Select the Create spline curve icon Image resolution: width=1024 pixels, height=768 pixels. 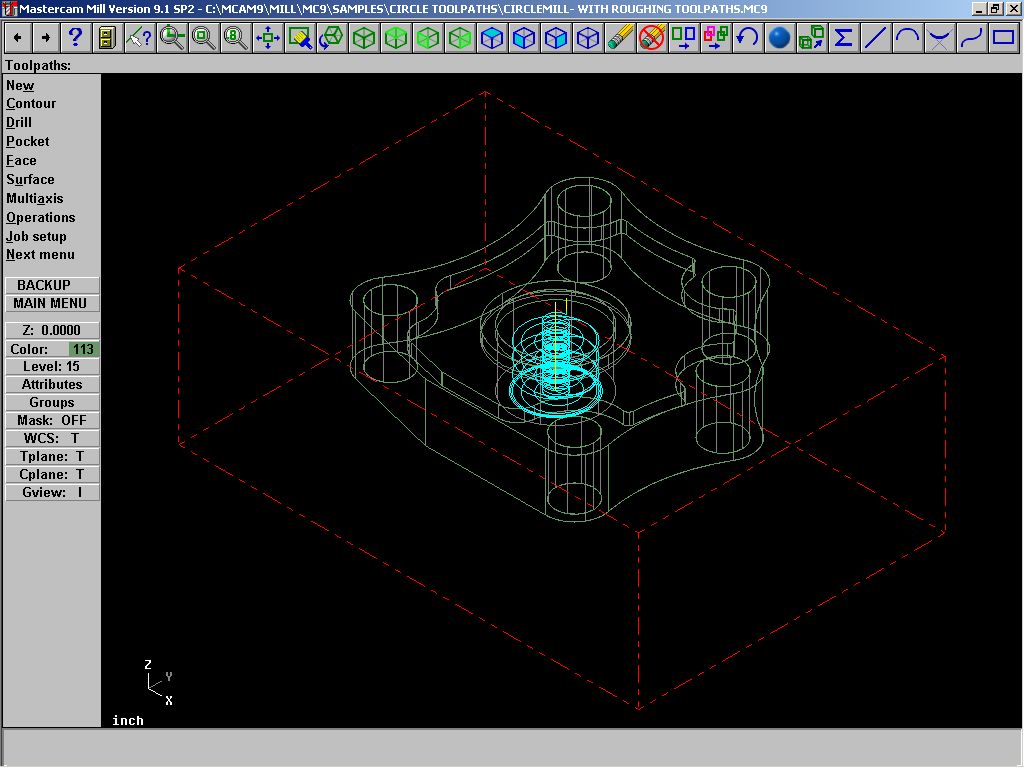click(x=971, y=38)
